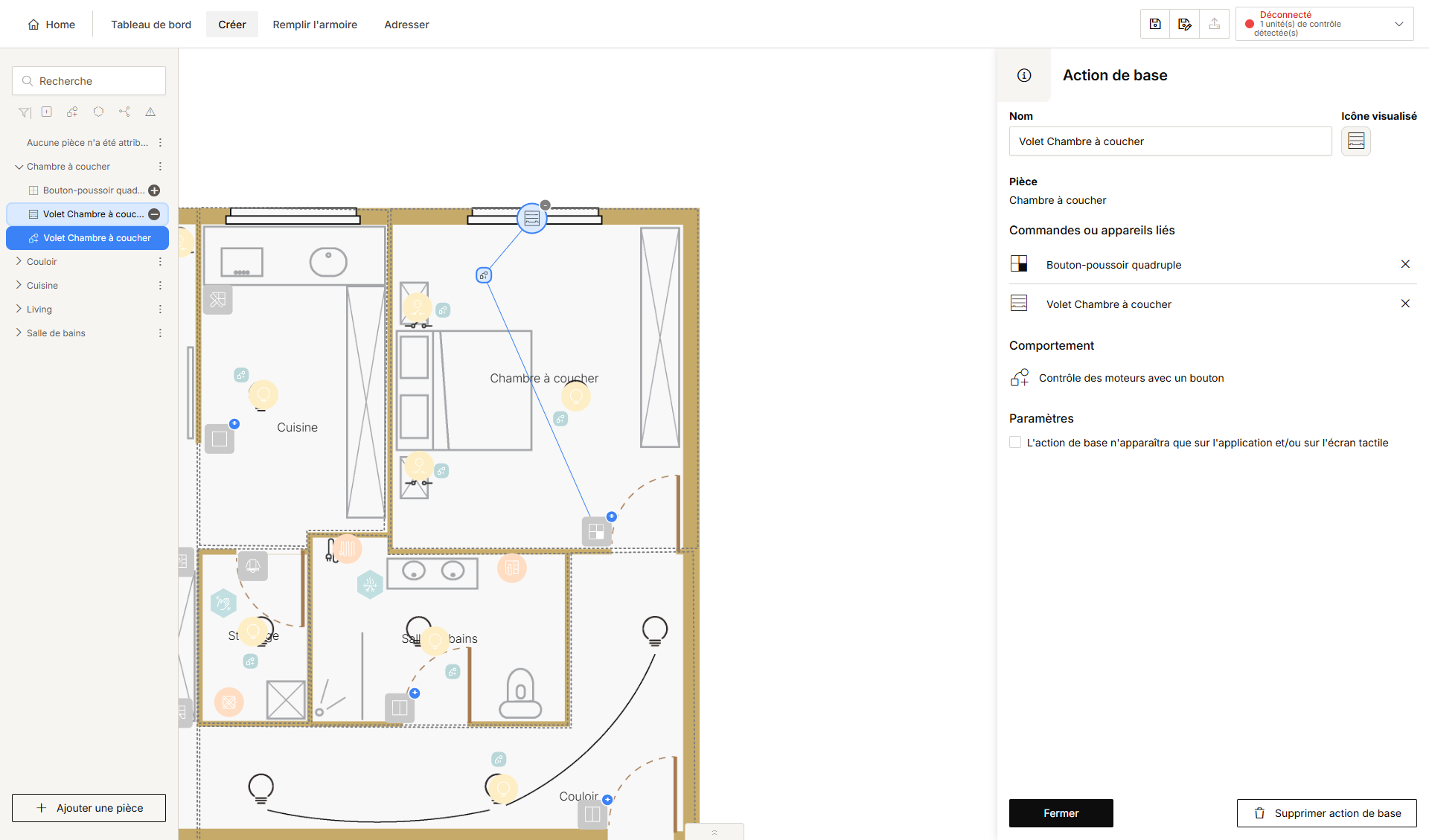This screenshot has width=1429, height=840.
Task: Expand the Cuisine room
Action: [x=19, y=286]
